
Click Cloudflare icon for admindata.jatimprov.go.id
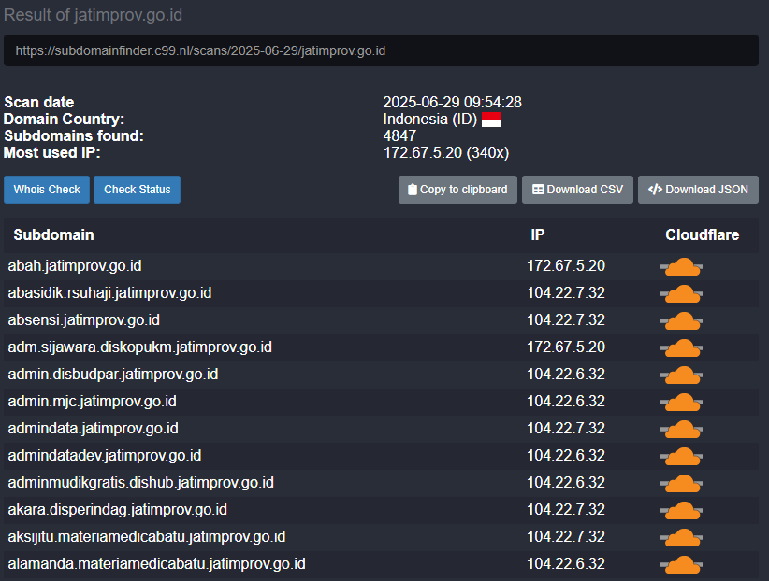point(682,429)
